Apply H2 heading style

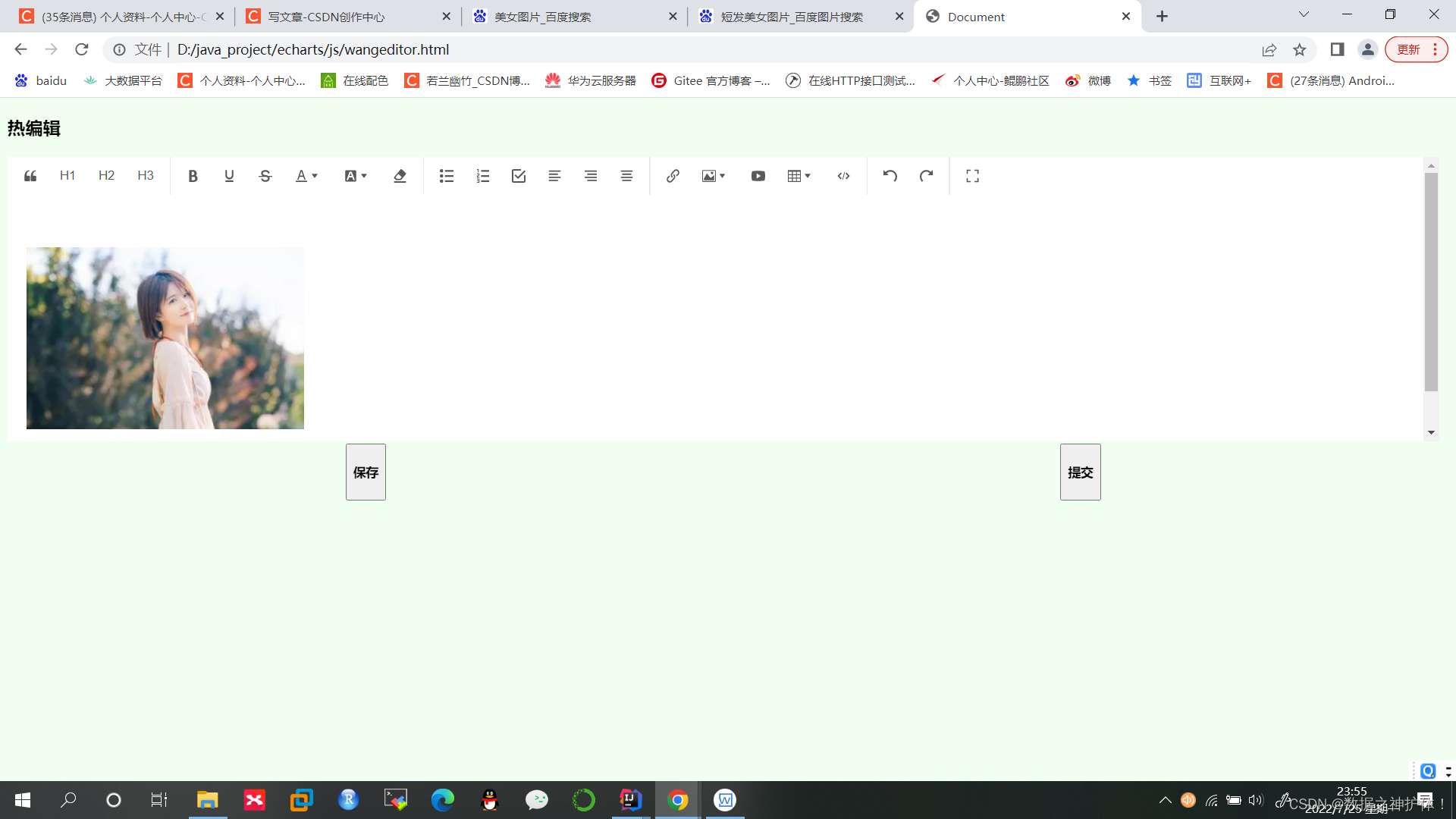[x=106, y=176]
